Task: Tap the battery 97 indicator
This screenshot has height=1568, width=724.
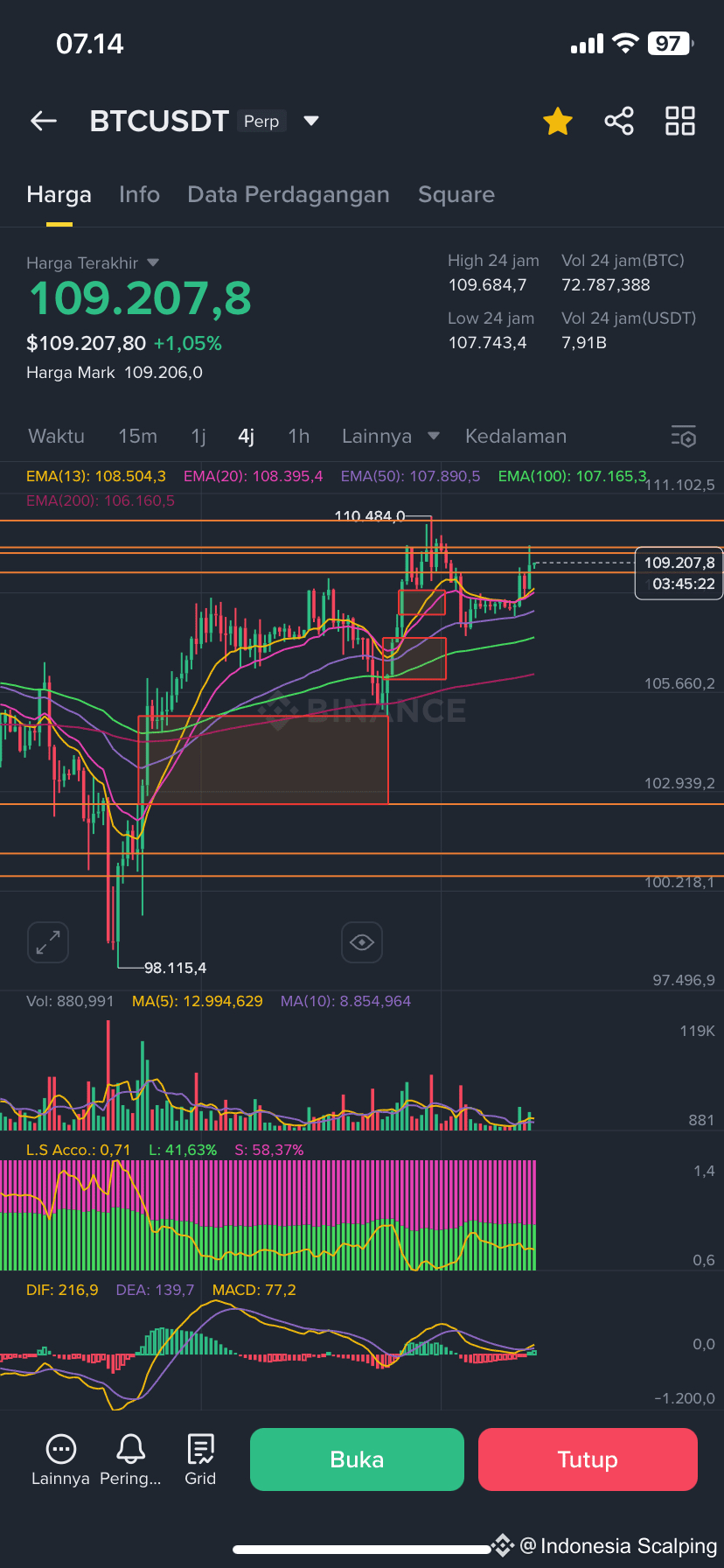Action: (x=671, y=44)
